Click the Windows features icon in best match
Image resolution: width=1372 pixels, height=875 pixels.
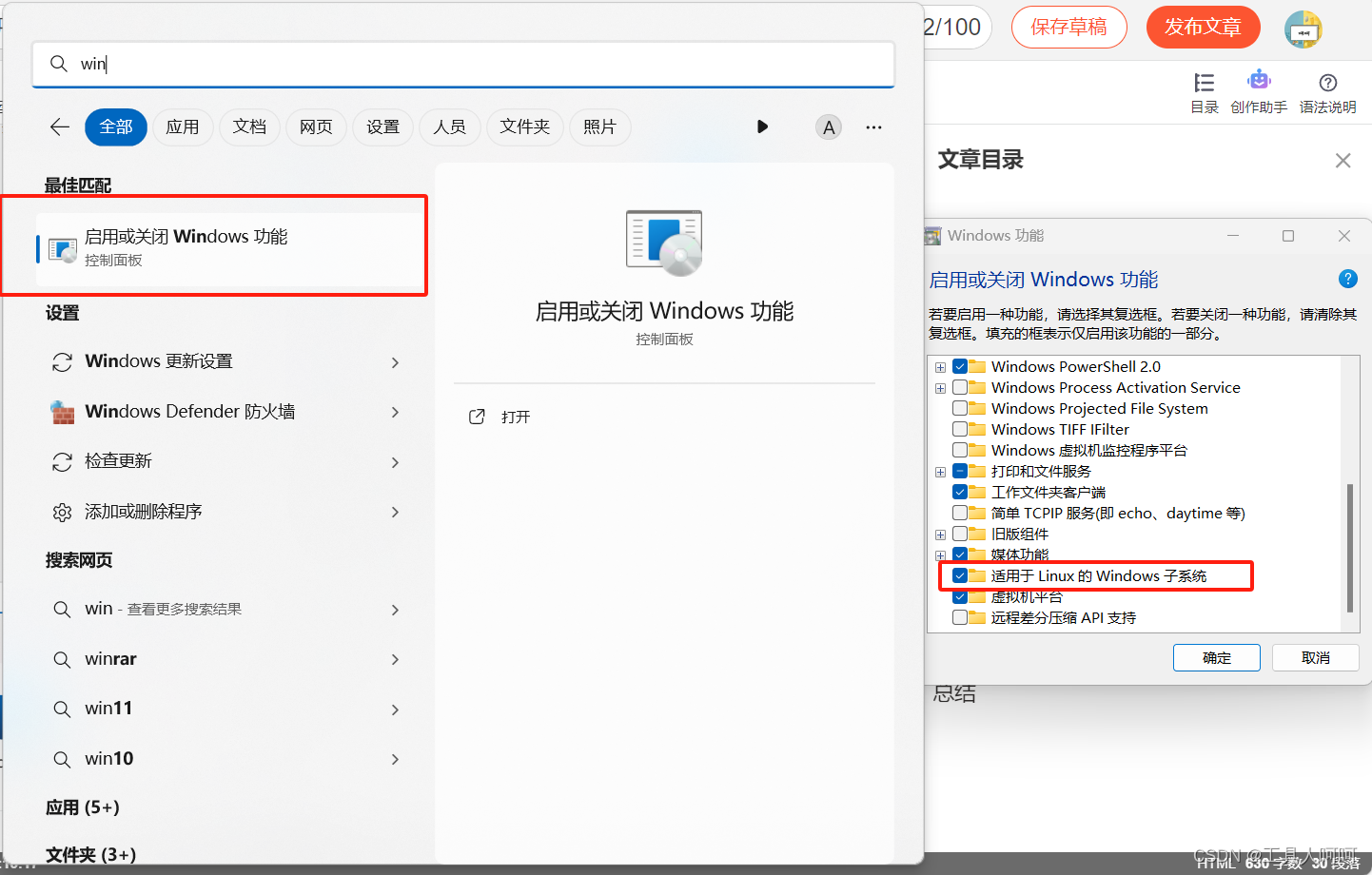(x=63, y=249)
